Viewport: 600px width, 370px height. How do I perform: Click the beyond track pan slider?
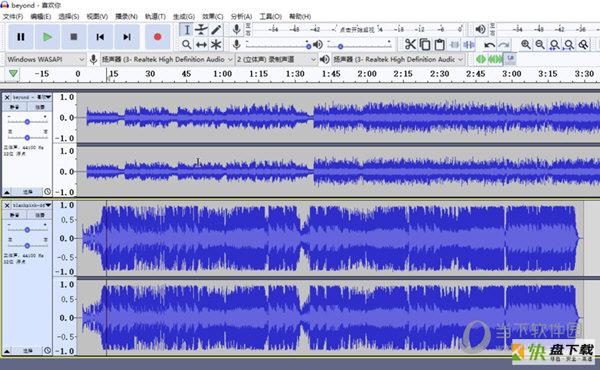[x=28, y=137]
